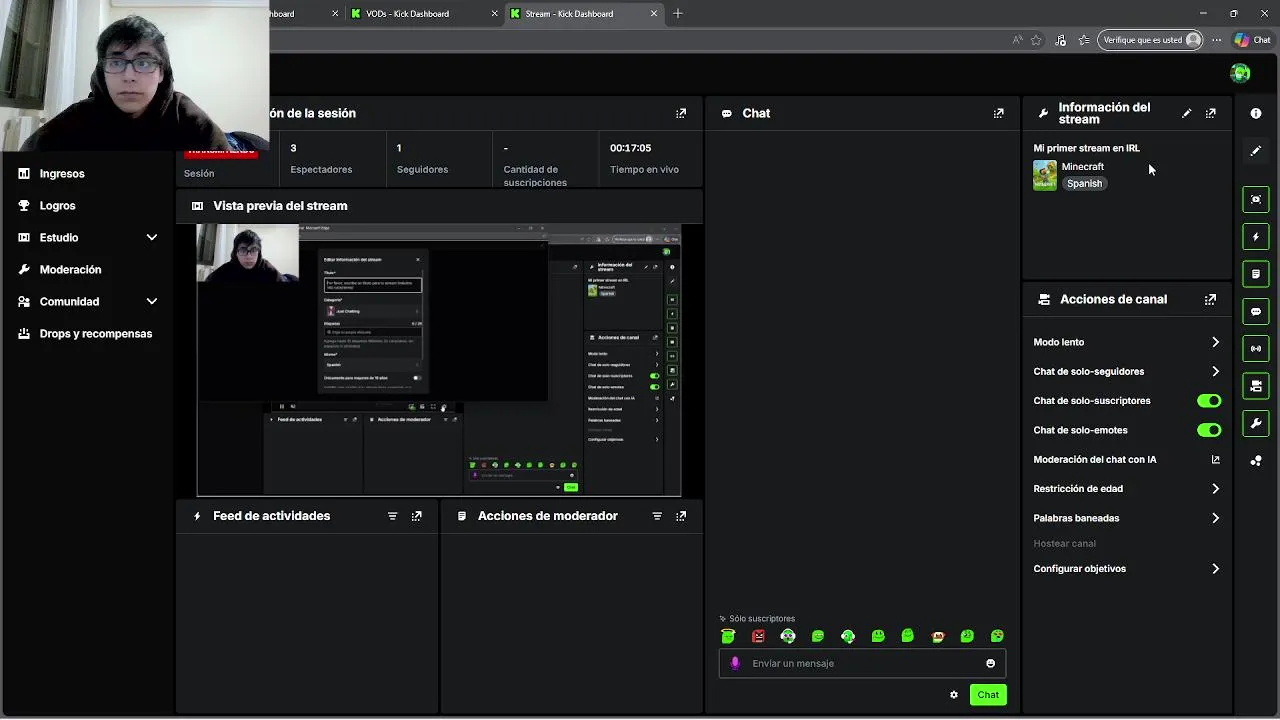The height and width of the screenshot is (720, 1280).
Task: Open Chat de solo-seguidores options
Action: coord(1126,371)
